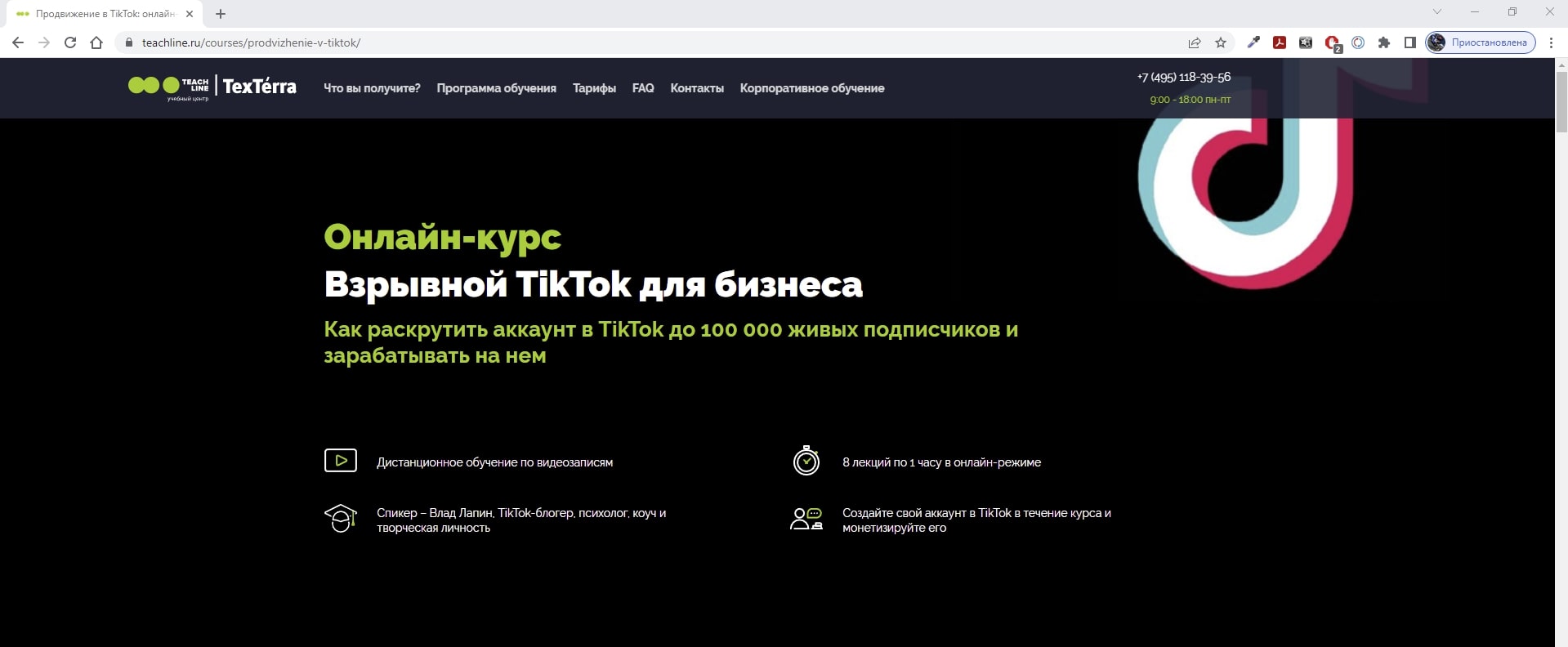Go to Программа обучения section
The image size is (1568, 647).
496,88
